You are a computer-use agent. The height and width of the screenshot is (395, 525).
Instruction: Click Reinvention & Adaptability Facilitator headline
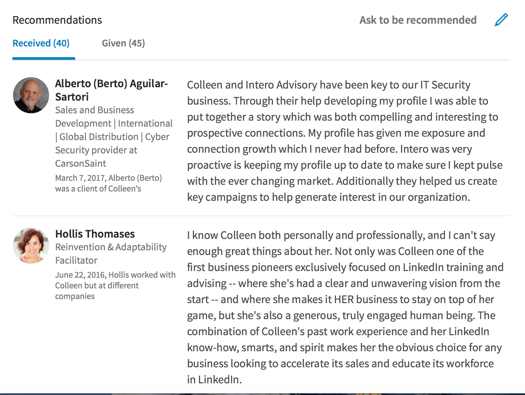[x=111, y=253]
